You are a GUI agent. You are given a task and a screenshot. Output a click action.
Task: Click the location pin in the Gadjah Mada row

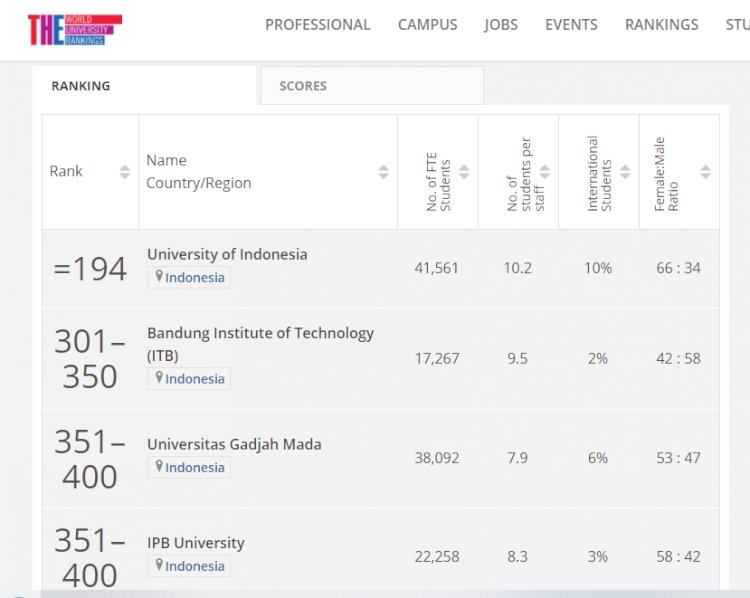pos(159,466)
